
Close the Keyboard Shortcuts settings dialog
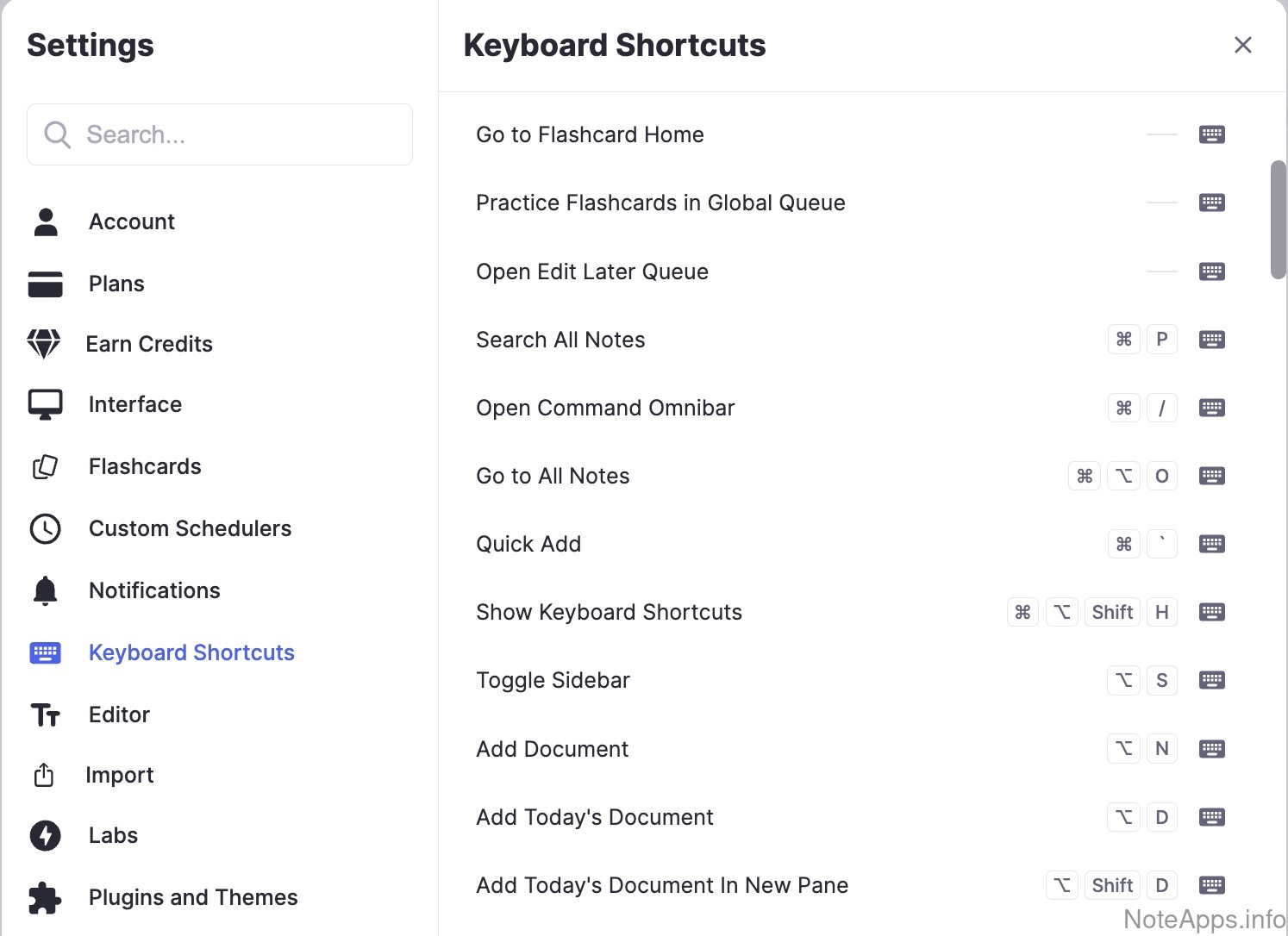(1242, 45)
